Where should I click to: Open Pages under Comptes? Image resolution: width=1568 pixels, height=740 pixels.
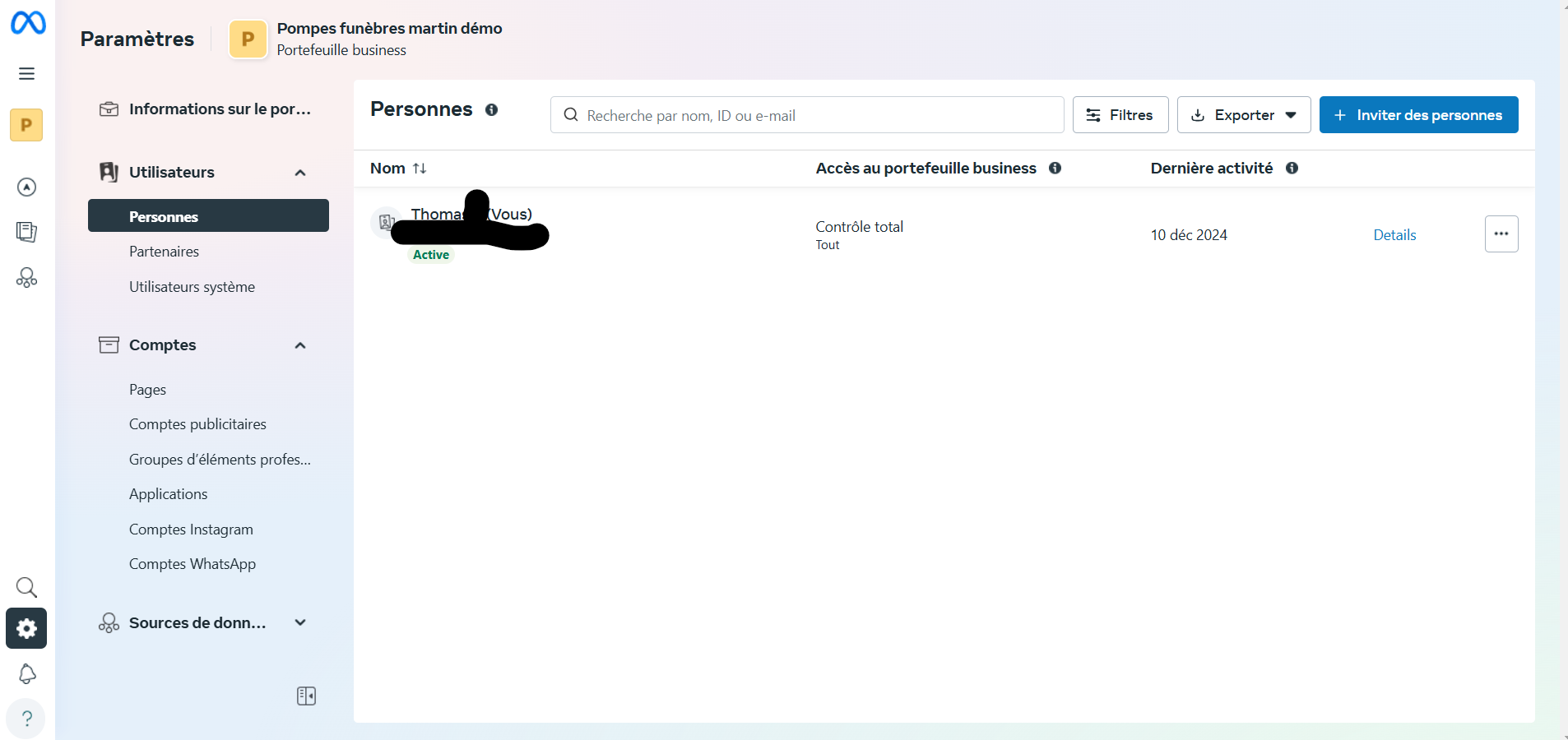pyautogui.click(x=147, y=390)
